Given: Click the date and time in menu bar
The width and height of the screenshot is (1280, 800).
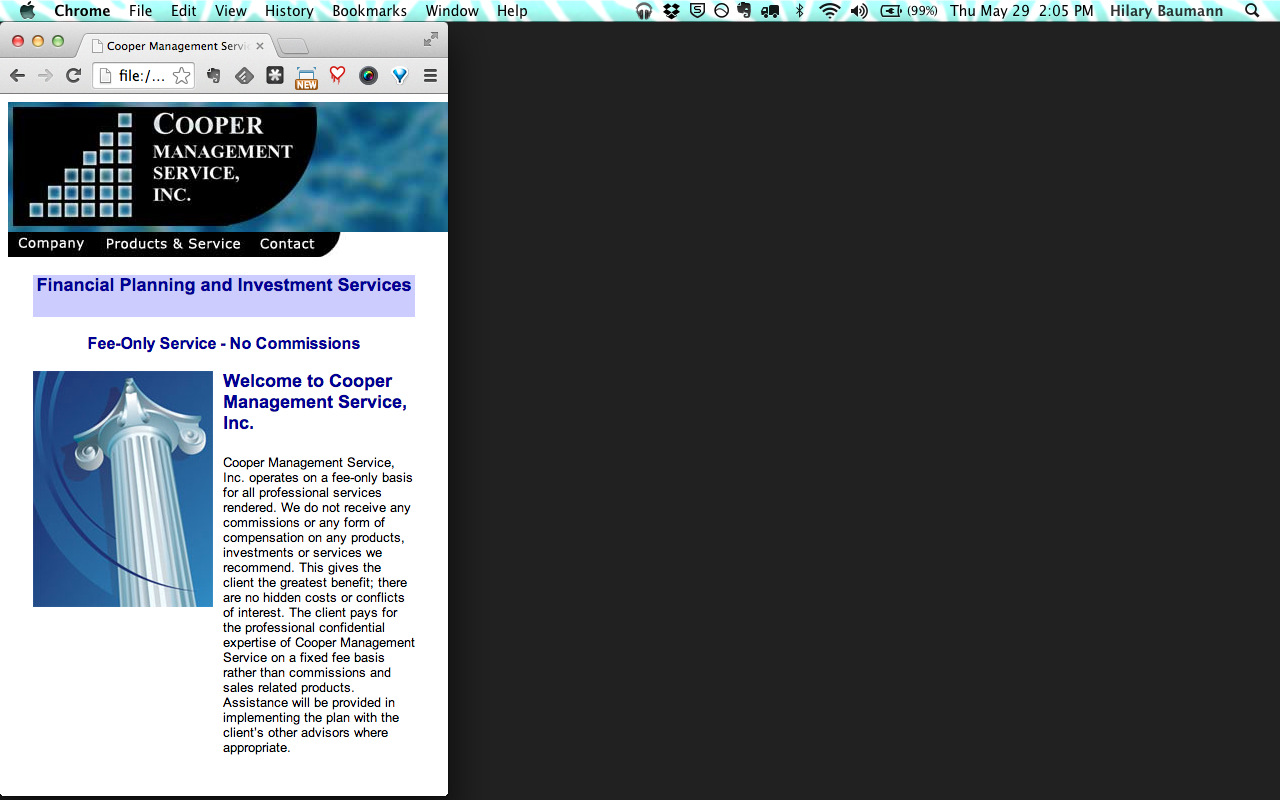Looking at the screenshot, I should tap(1022, 11).
